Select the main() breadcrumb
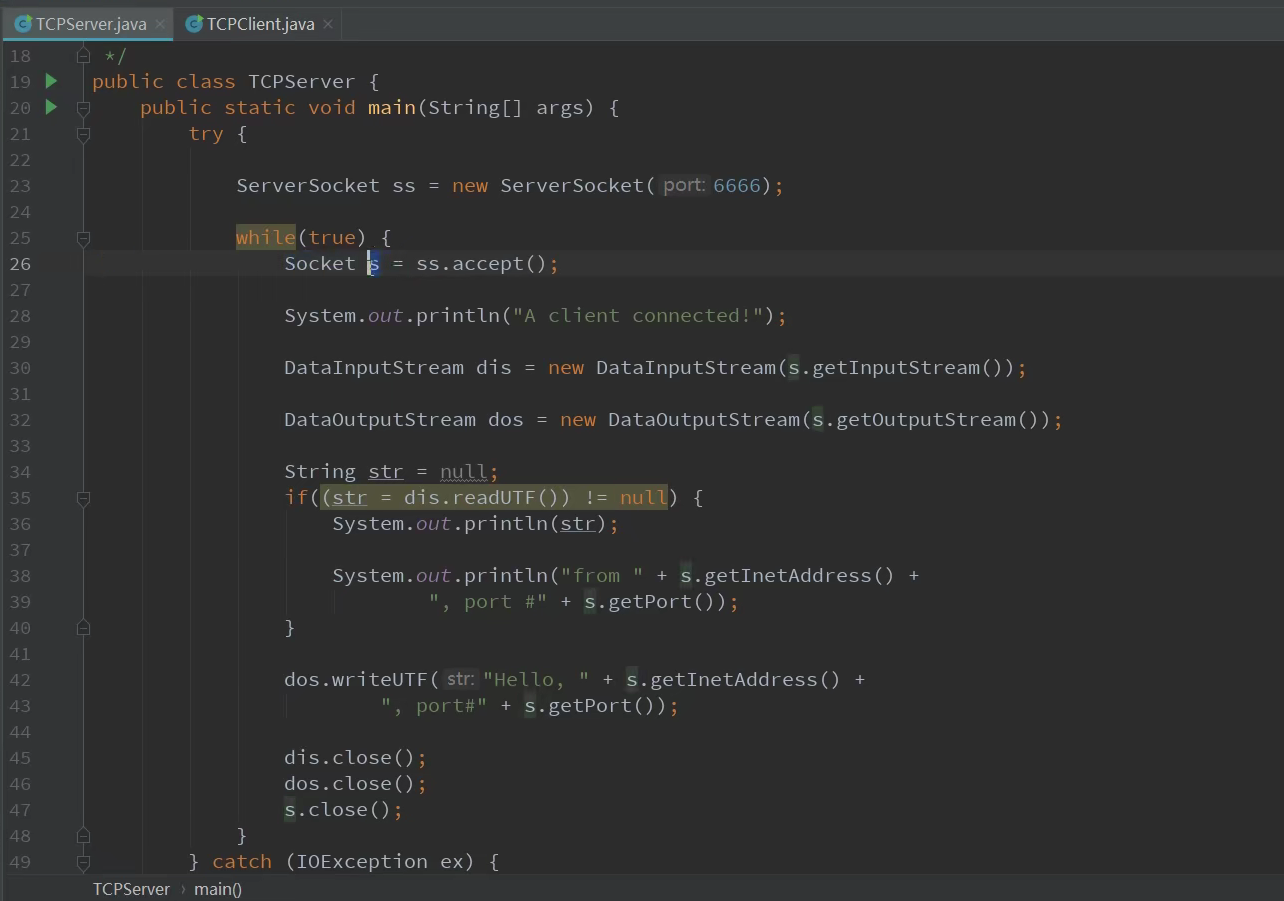Image resolution: width=1284 pixels, height=901 pixels. point(218,889)
